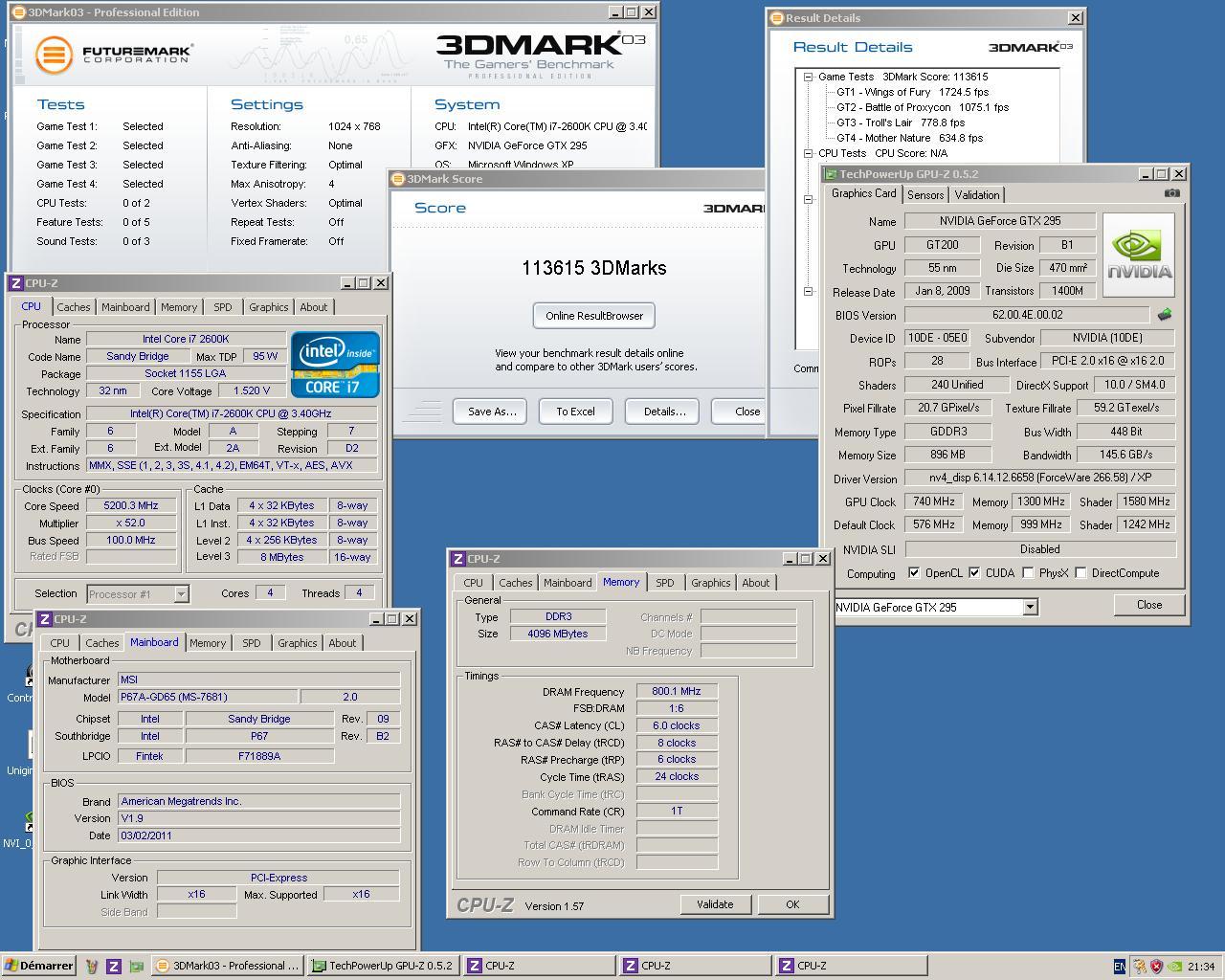Screen dimensions: 1225x980
Task: Switch to TechPowerUp GPU-Z via the taskbar button
Action: [x=383, y=966]
